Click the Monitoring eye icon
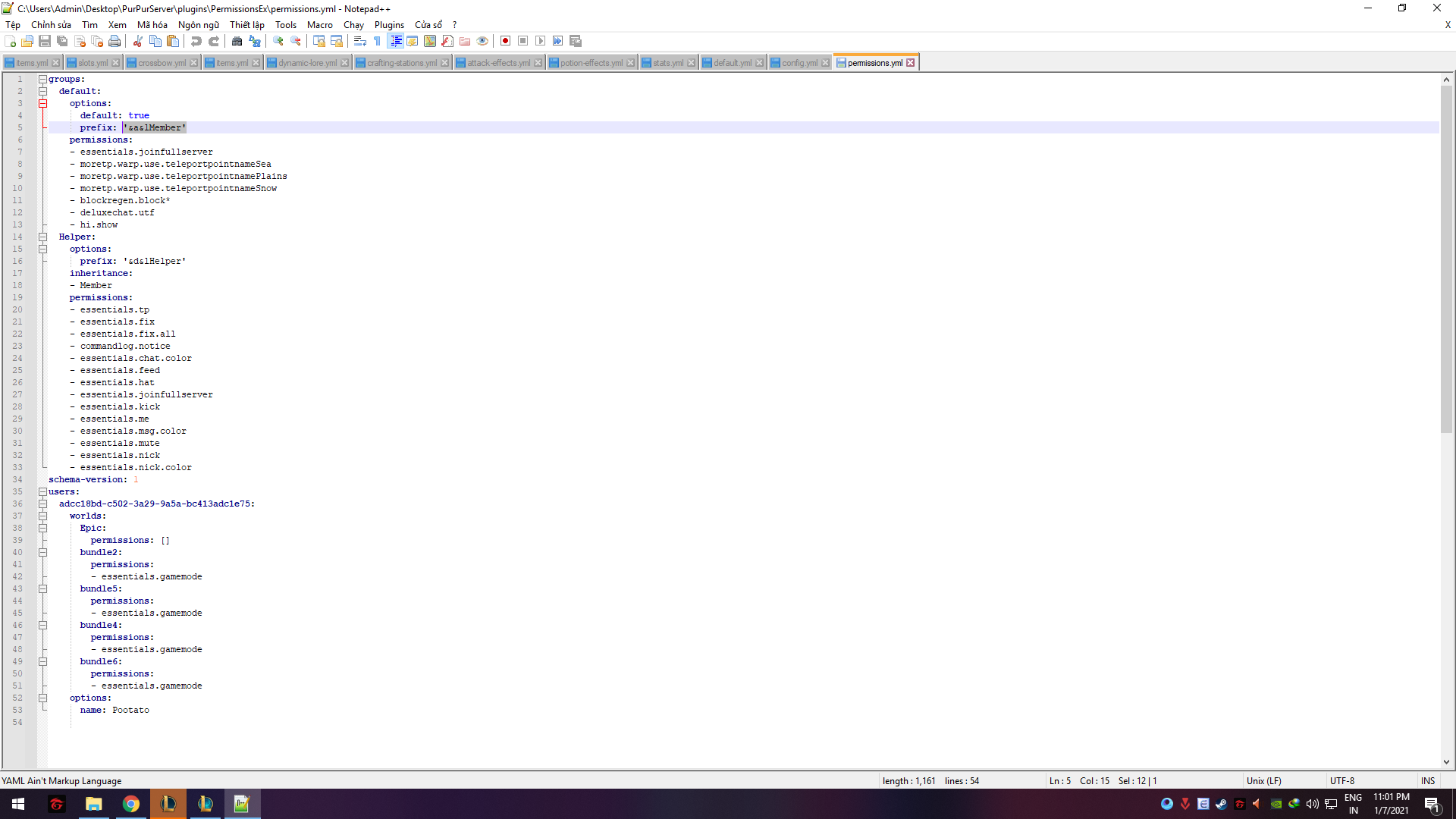Image resolution: width=1456 pixels, height=819 pixels. [x=482, y=41]
